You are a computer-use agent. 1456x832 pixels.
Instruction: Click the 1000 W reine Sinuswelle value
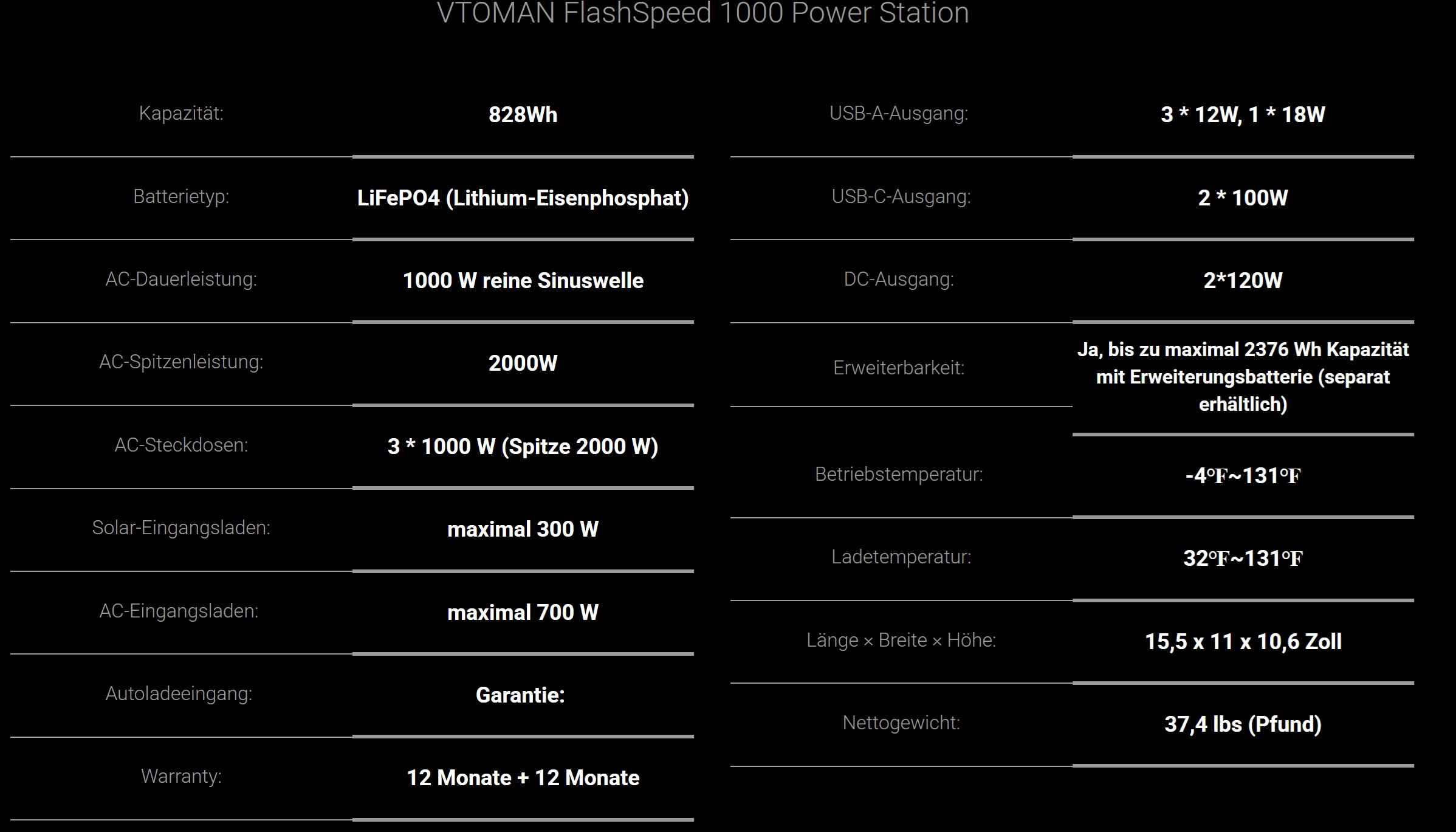click(x=523, y=281)
